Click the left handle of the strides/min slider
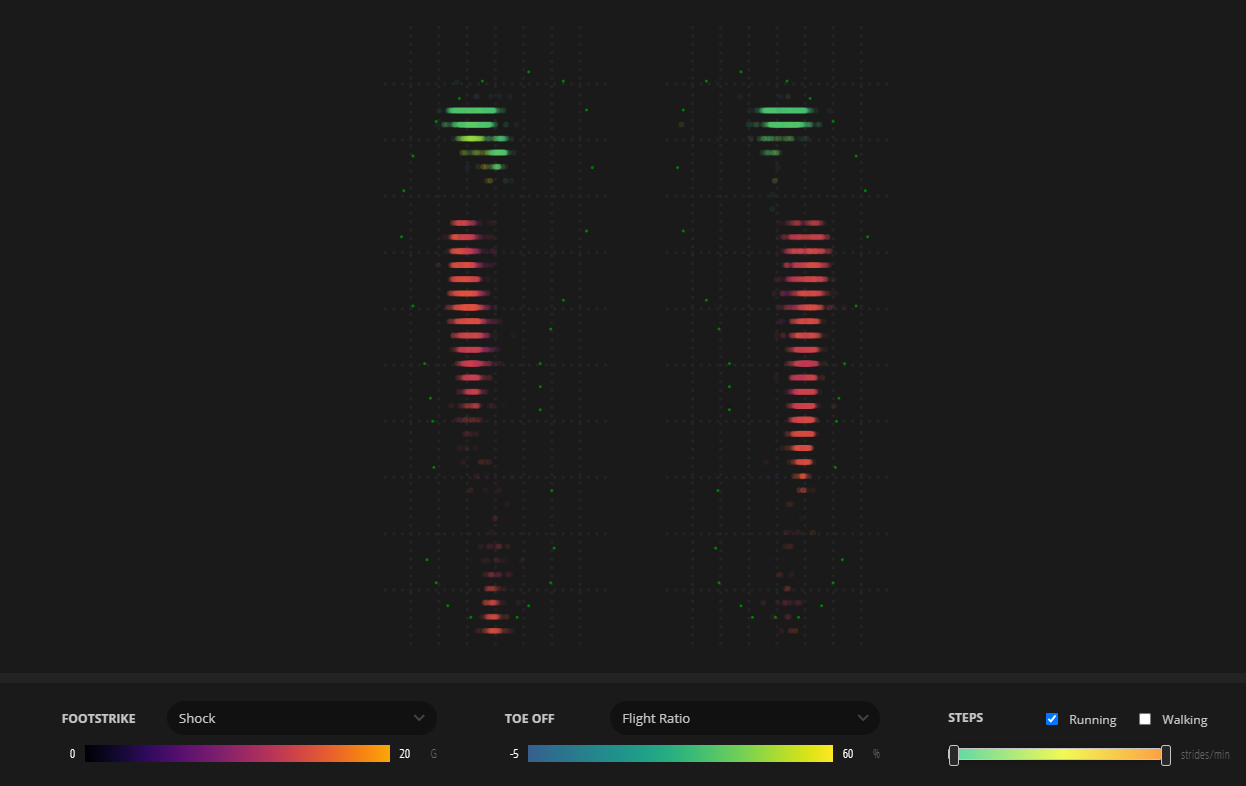The width and height of the screenshot is (1246, 786). pyautogui.click(x=954, y=755)
